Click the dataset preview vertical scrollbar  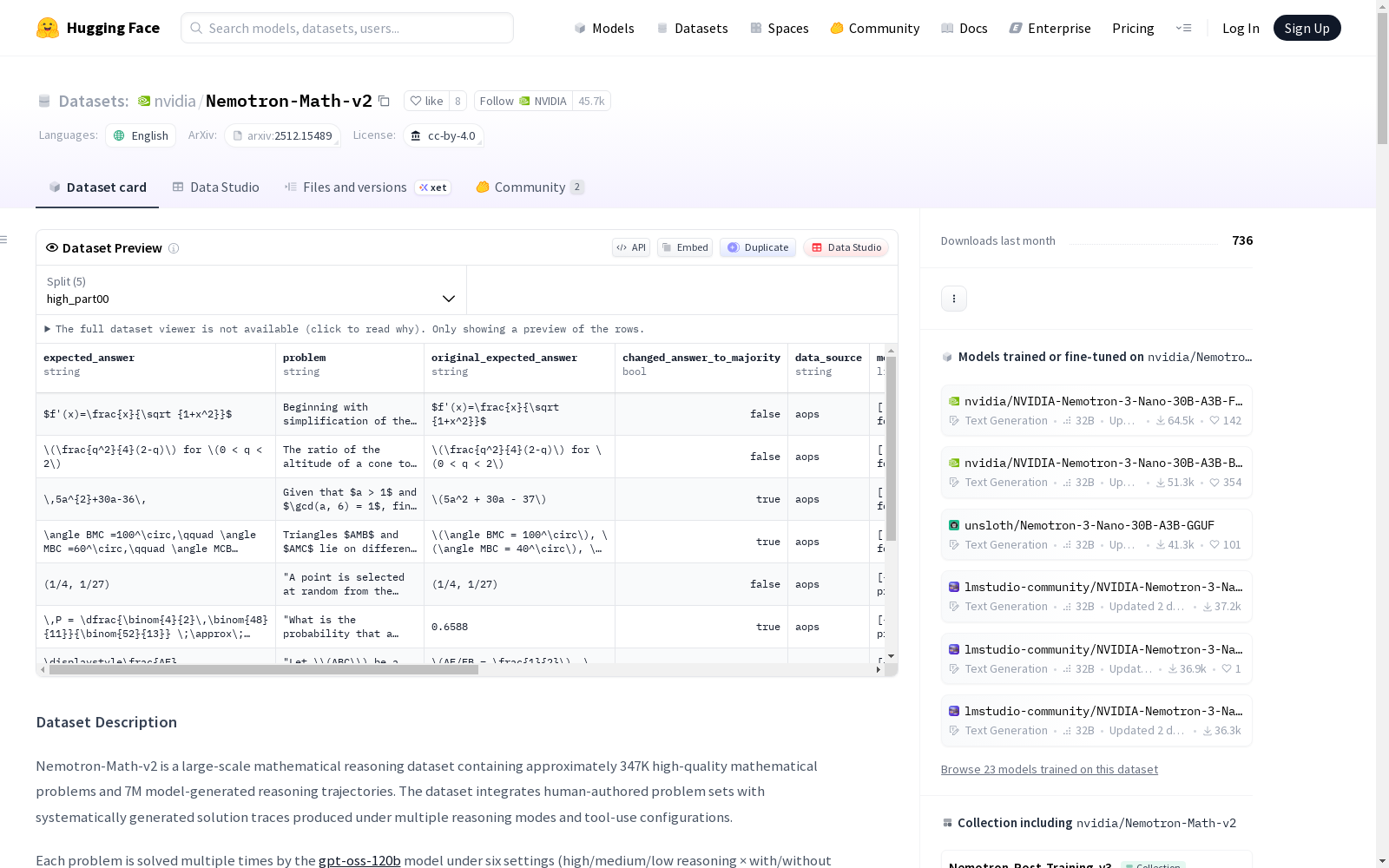[891, 449]
